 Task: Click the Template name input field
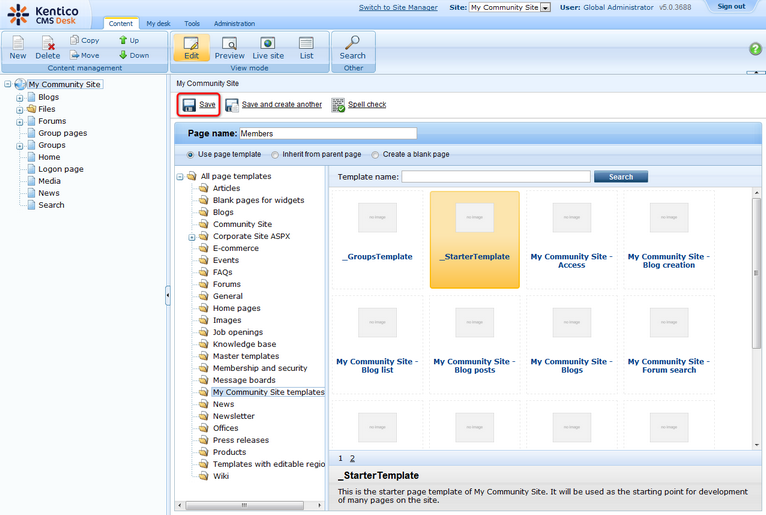[x=495, y=177]
